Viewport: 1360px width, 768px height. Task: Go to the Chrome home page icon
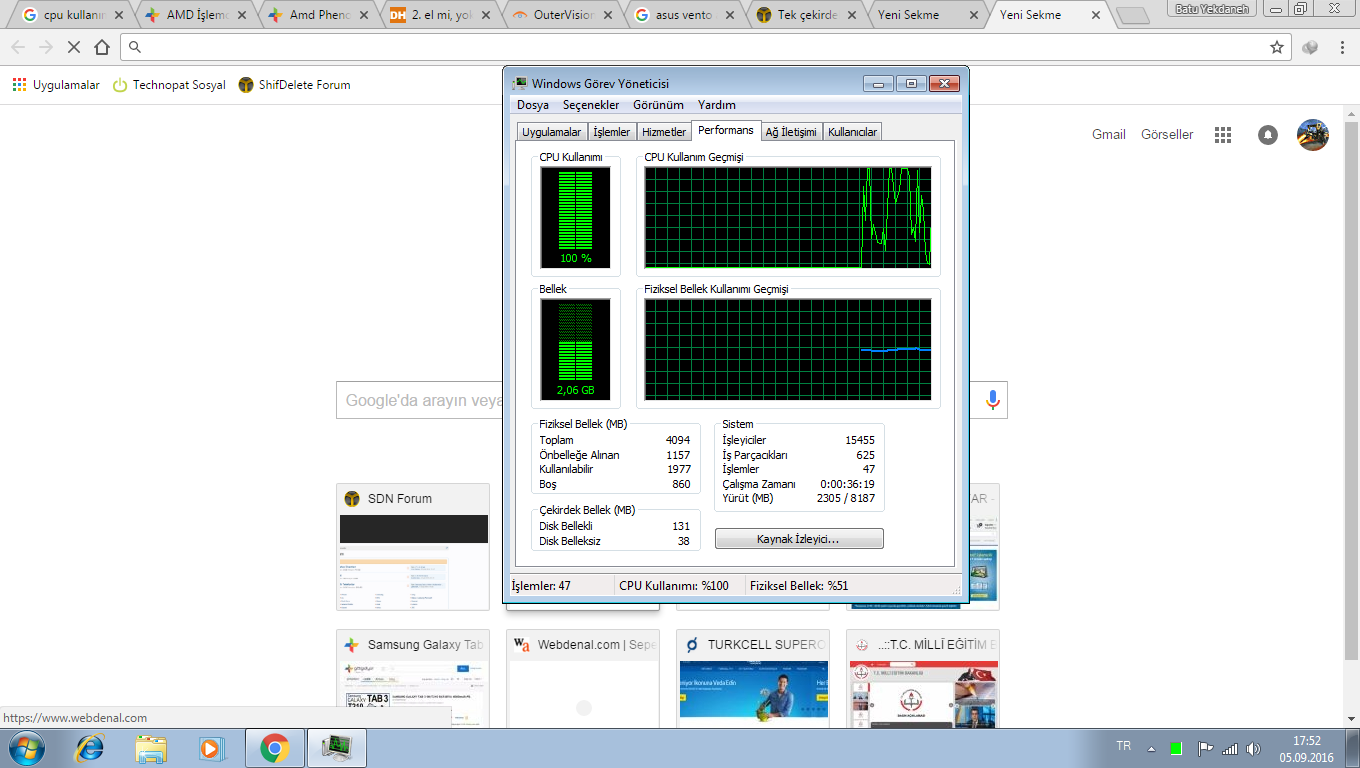[x=102, y=47]
